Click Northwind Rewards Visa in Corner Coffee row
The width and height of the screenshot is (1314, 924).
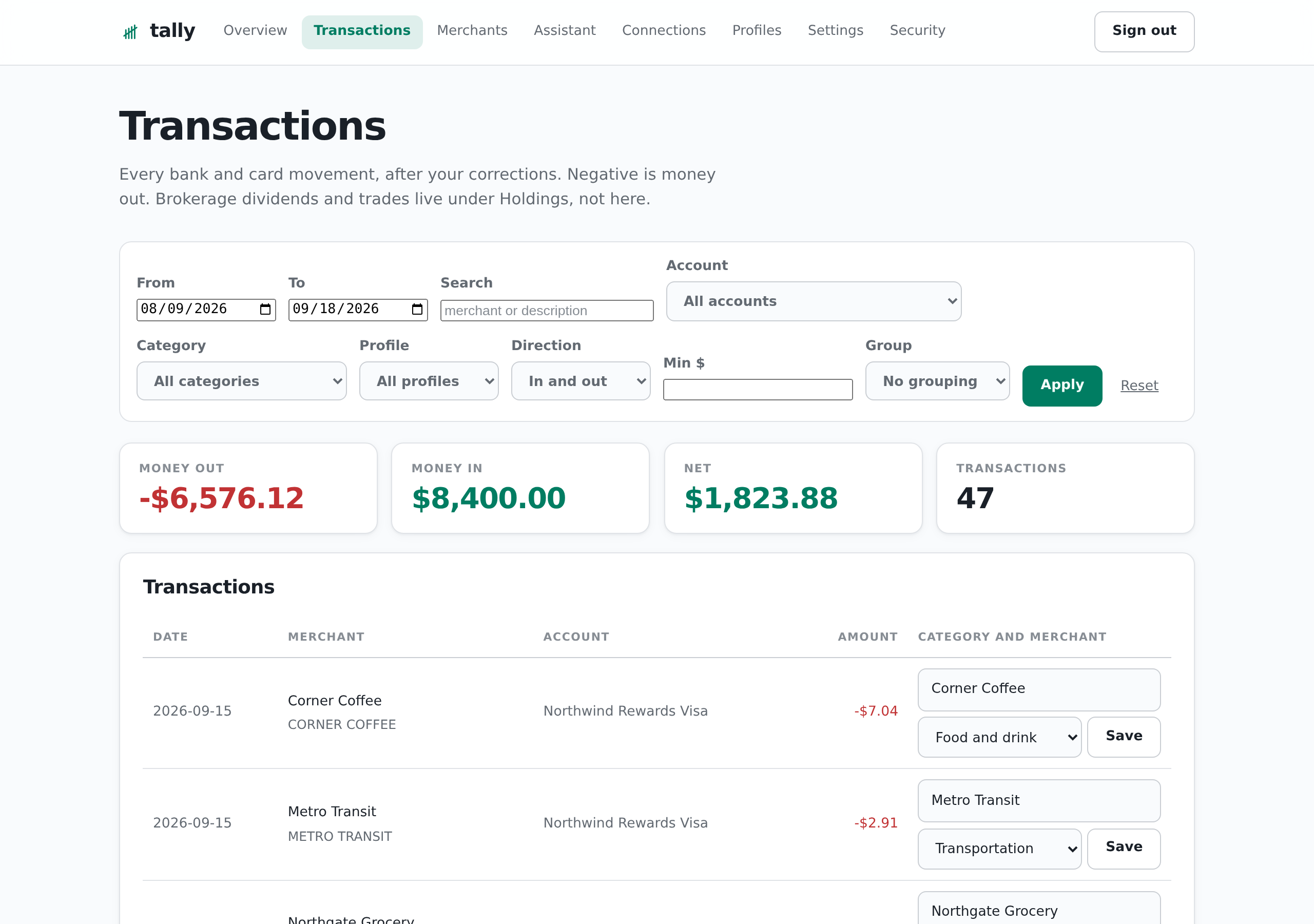626,711
